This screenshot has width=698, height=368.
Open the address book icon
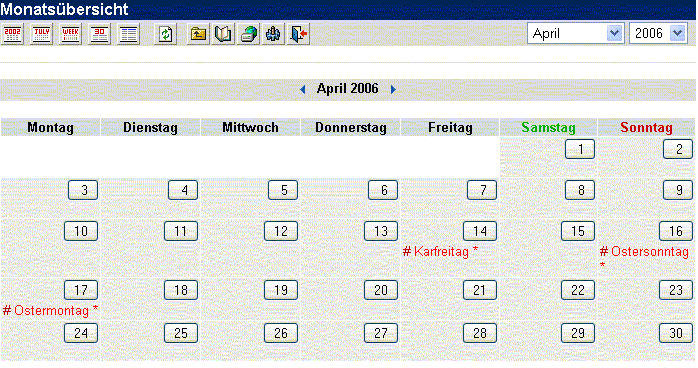[223, 34]
